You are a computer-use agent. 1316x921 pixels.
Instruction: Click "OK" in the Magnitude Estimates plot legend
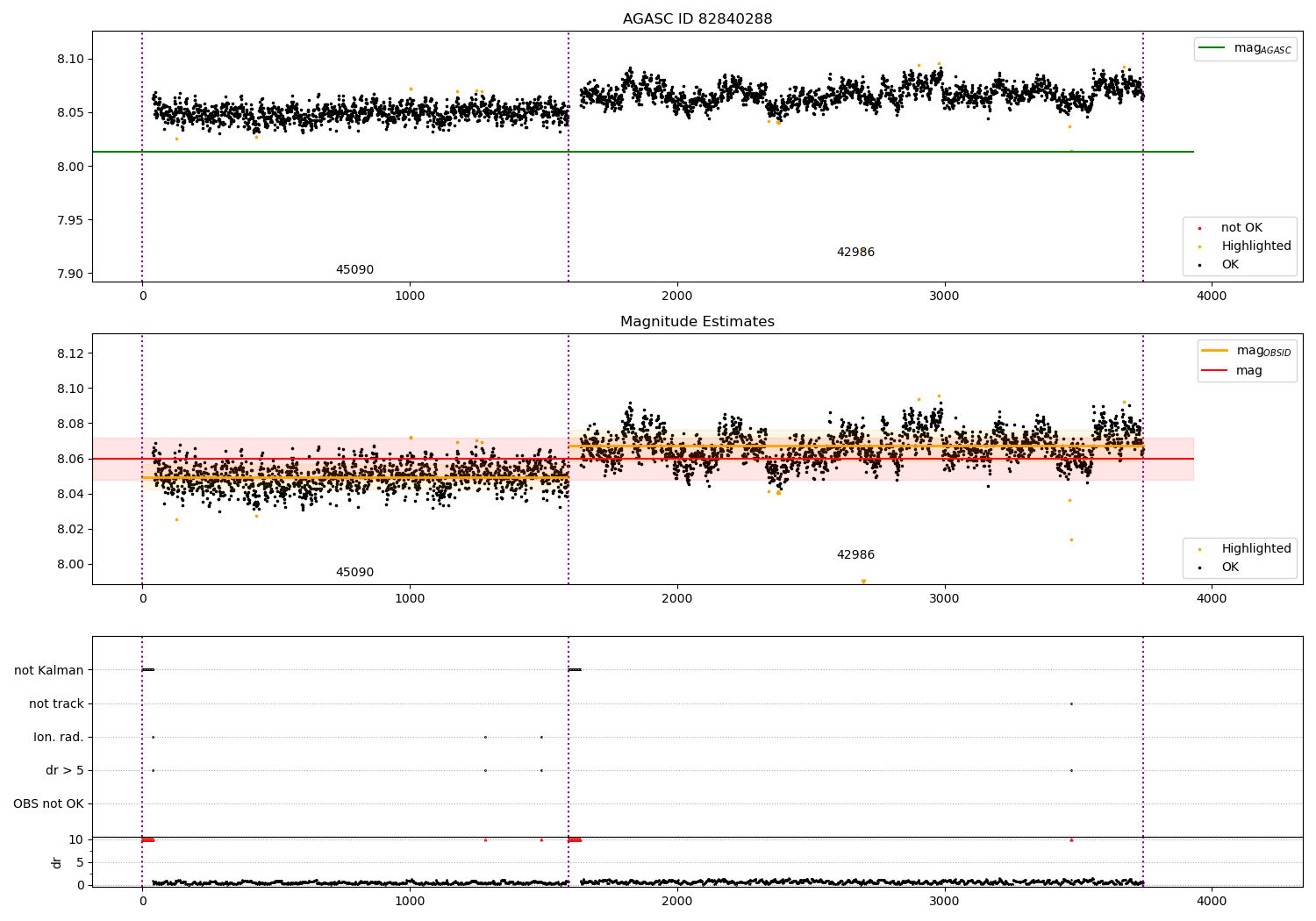1230,567
